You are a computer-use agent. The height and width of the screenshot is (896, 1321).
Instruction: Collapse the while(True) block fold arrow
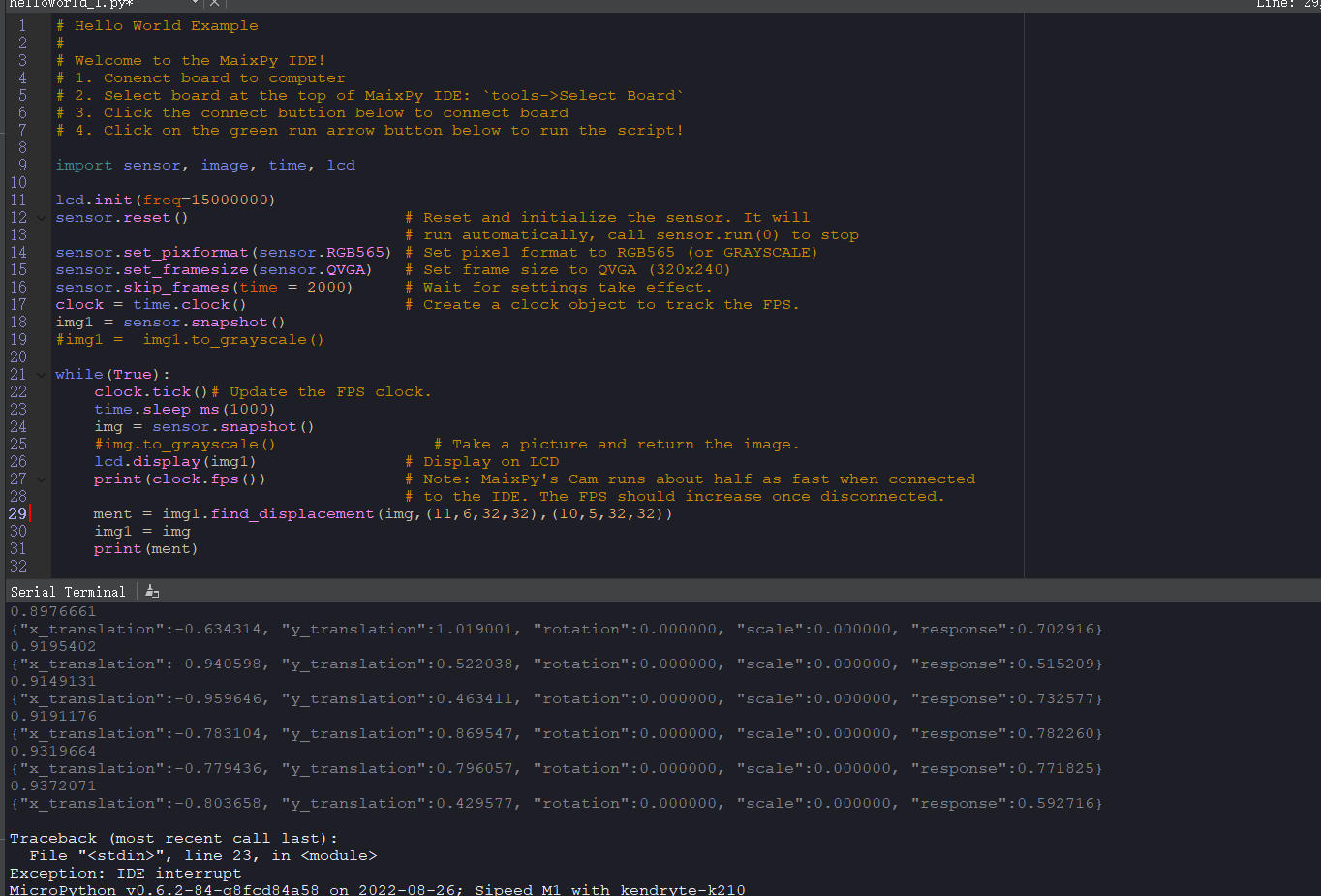(42, 375)
